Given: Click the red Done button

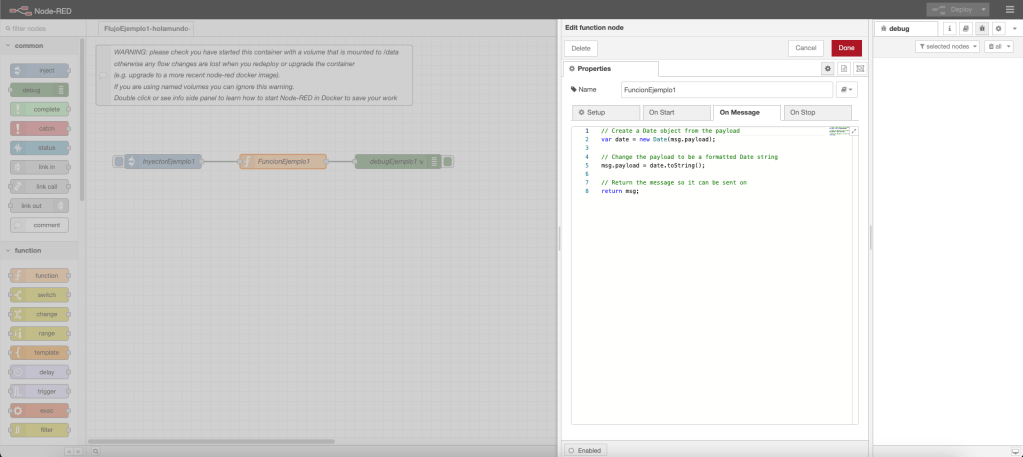Looking at the screenshot, I should [846, 48].
